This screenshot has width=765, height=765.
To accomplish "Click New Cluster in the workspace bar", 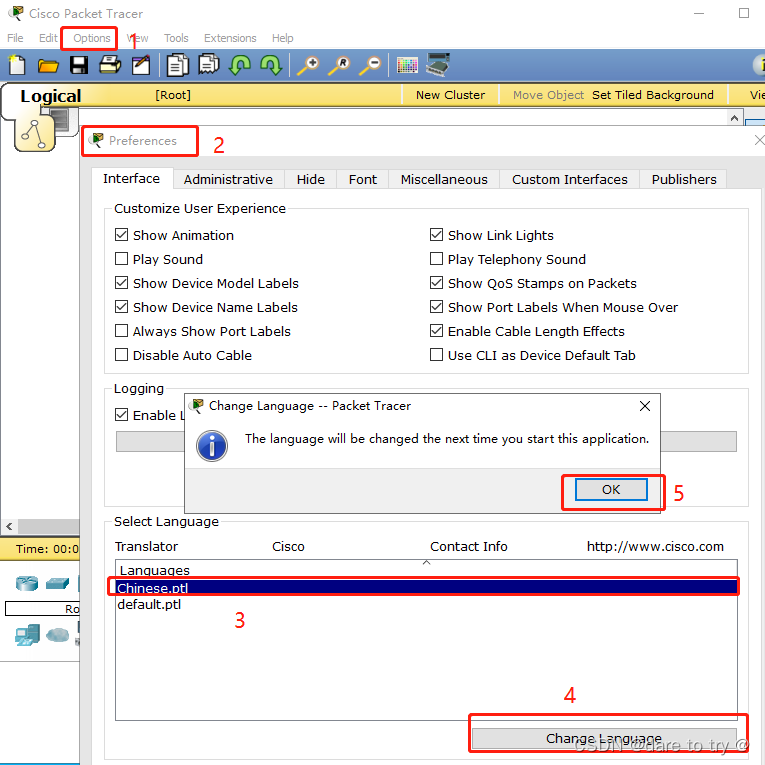I will (450, 95).
